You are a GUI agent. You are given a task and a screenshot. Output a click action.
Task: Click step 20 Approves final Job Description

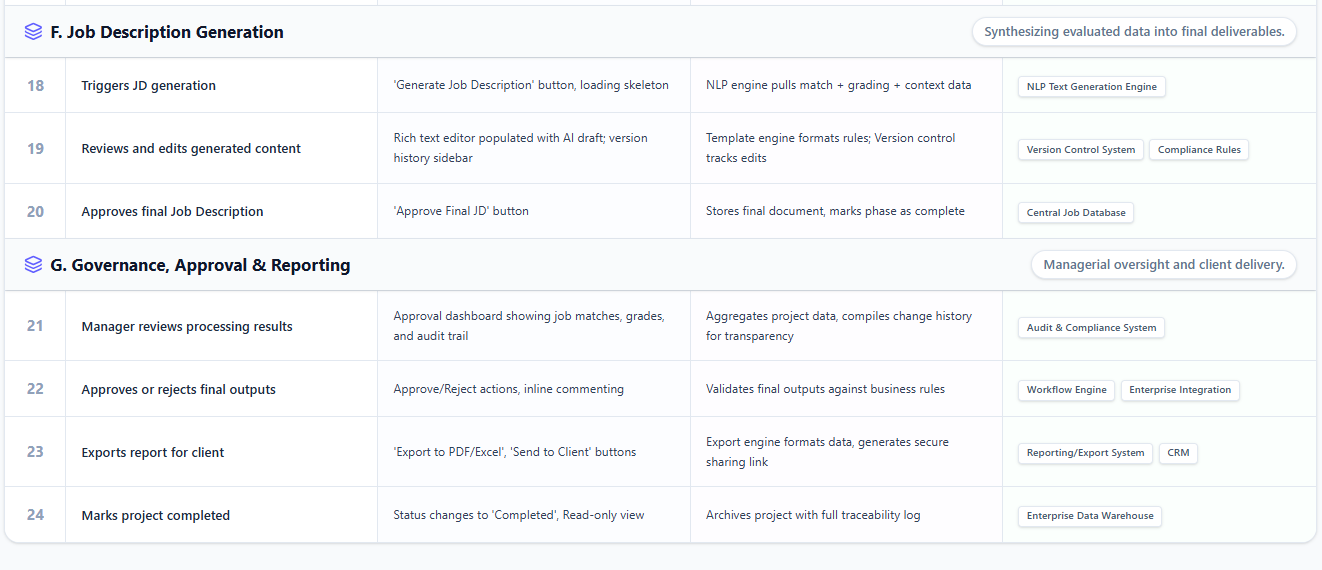pyautogui.click(x=660, y=211)
